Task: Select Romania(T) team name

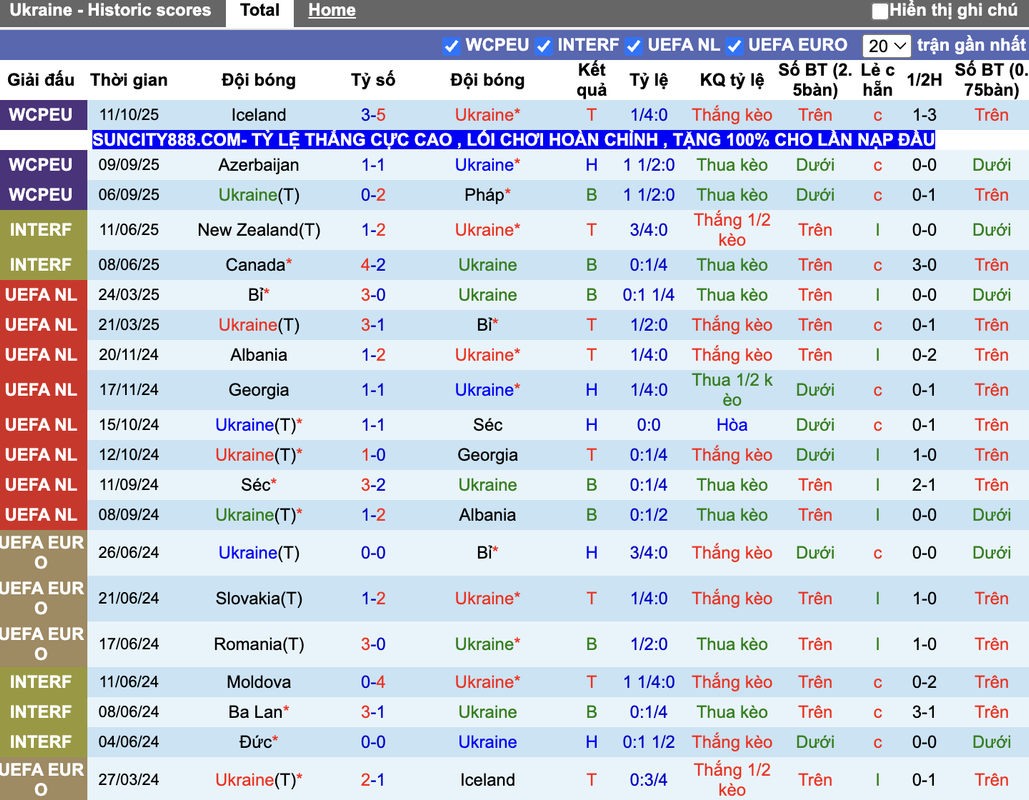Action: [259, 644]
